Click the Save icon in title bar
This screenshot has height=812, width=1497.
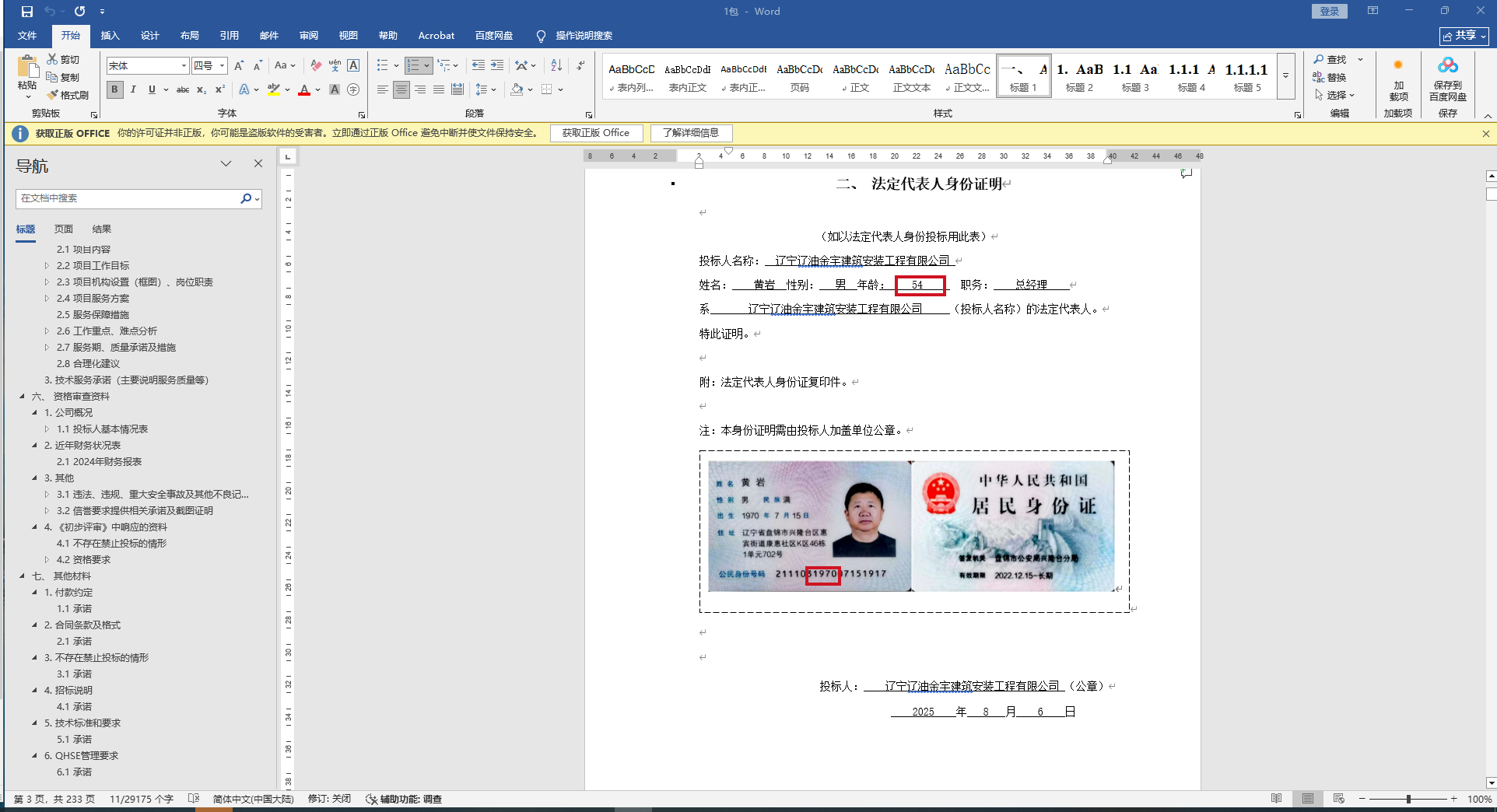pyautogui.click(x=27, y=11)
